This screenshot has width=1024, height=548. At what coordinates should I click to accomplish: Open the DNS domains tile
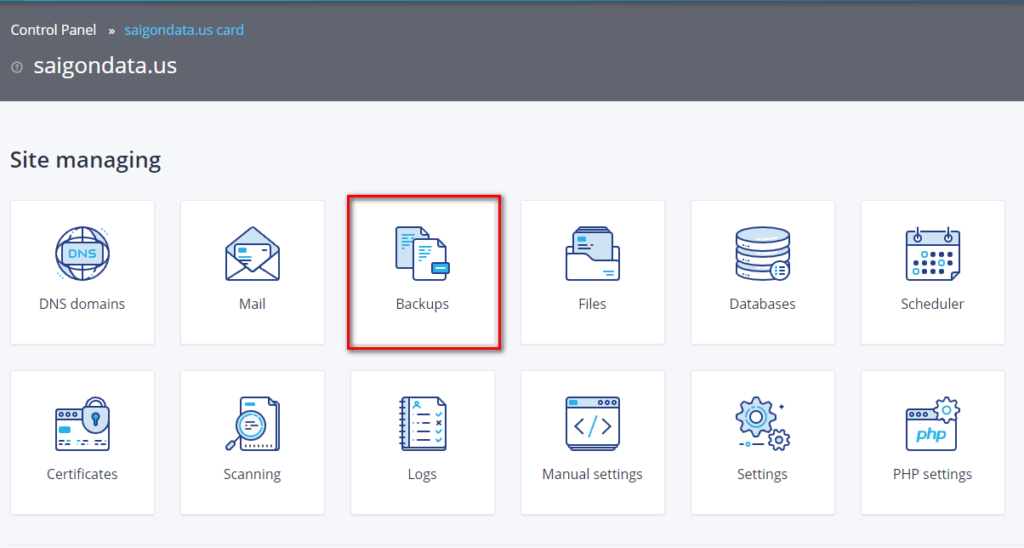click(x=82, y=272)
